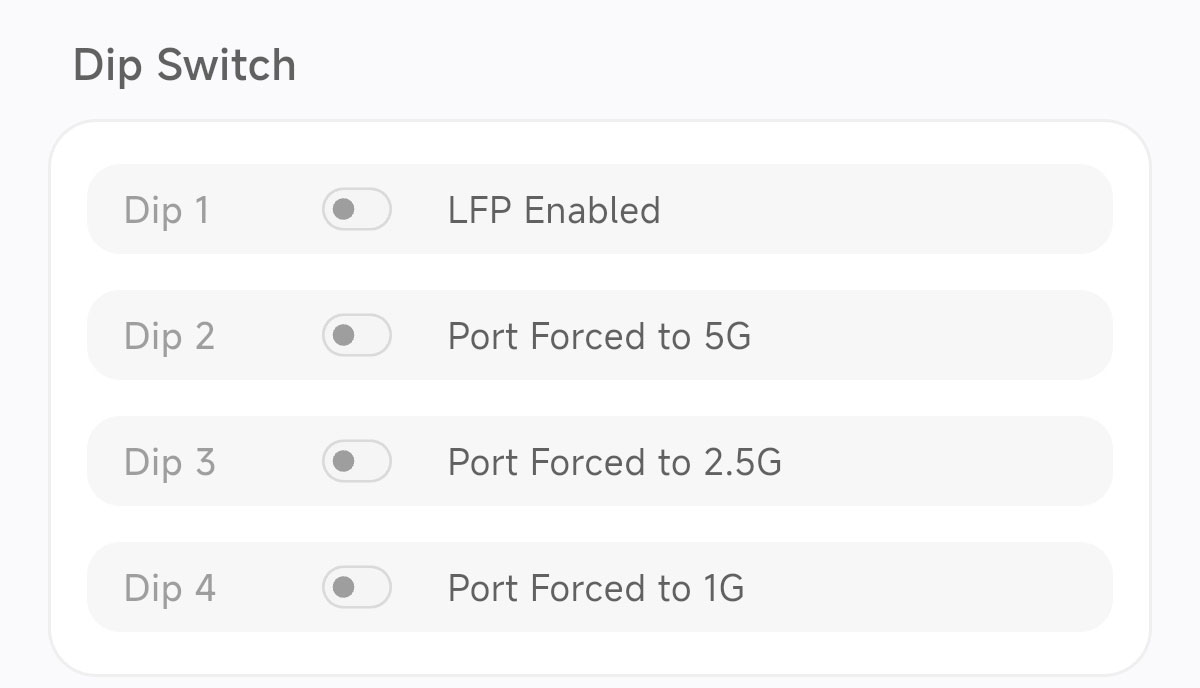
Task: Tap the gray dot in the Dip 3 toggle
Action: (343, 462)
